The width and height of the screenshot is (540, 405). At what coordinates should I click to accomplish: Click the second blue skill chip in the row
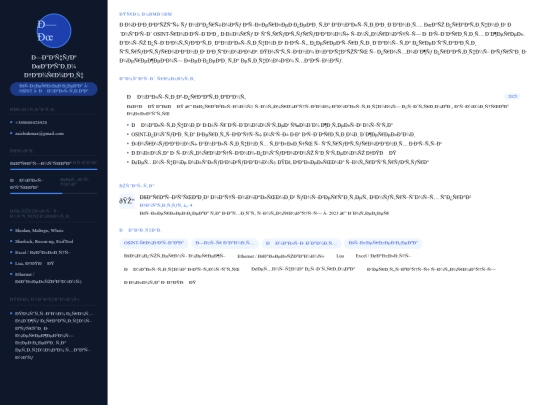(x=225, y=243)
